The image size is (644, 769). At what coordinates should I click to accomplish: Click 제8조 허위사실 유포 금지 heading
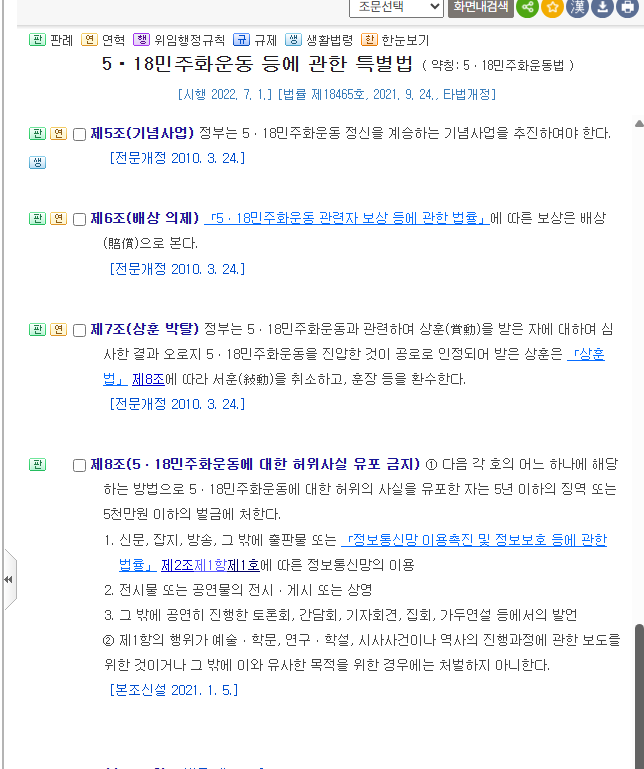pyautogui.click(x=255, y=464)
